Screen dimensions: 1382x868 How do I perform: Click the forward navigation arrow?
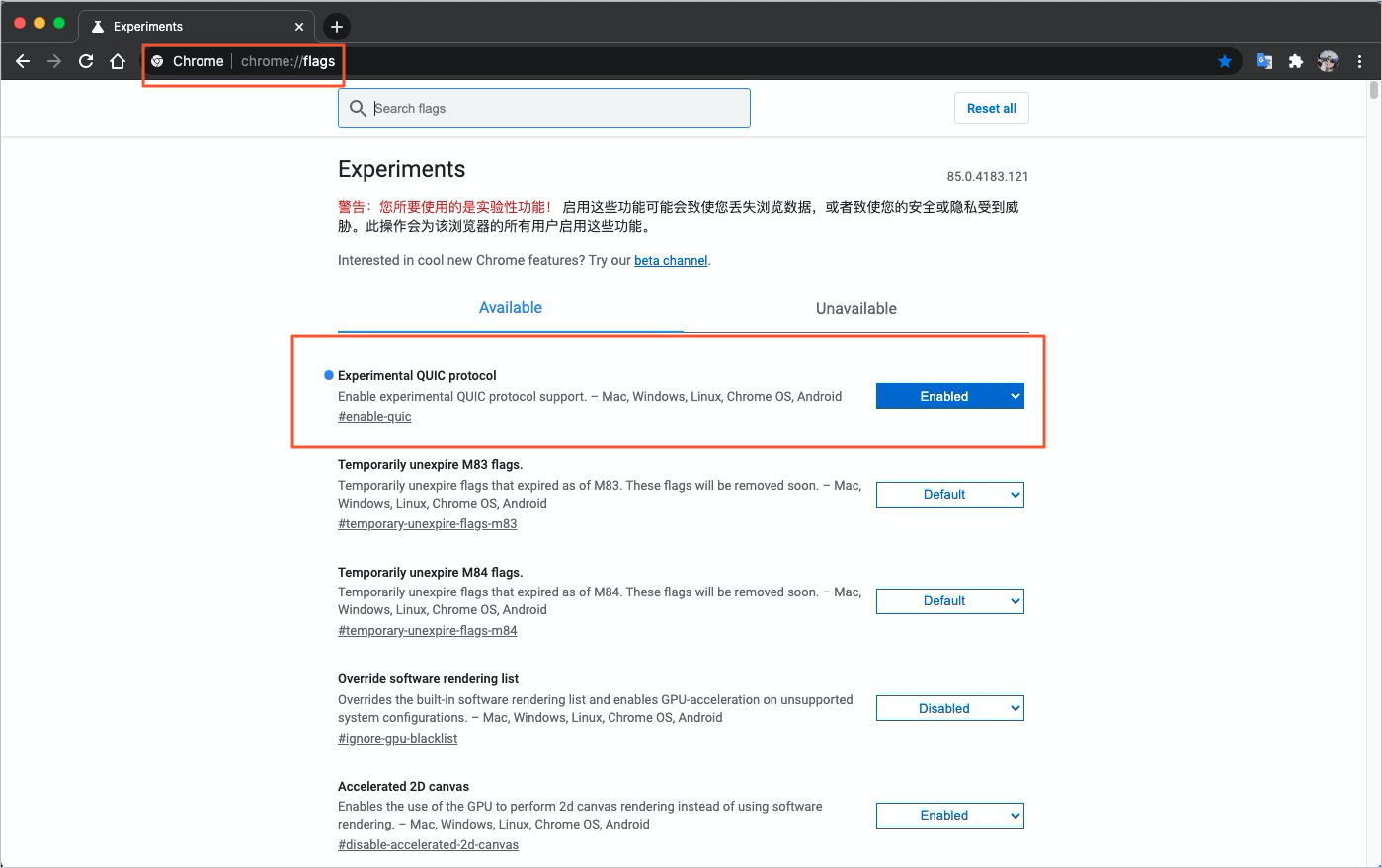tap(54, 61)
